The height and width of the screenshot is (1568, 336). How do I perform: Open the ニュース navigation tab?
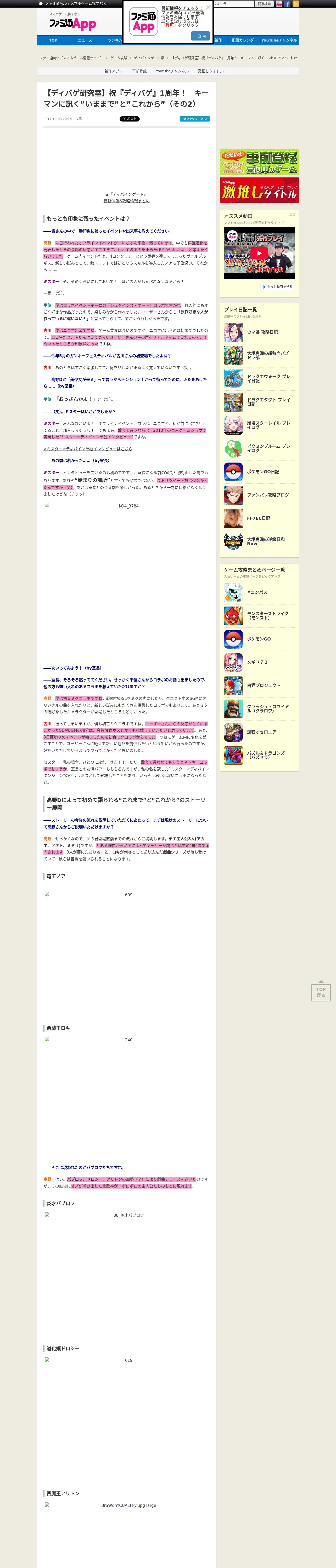[x=85, y=40]
